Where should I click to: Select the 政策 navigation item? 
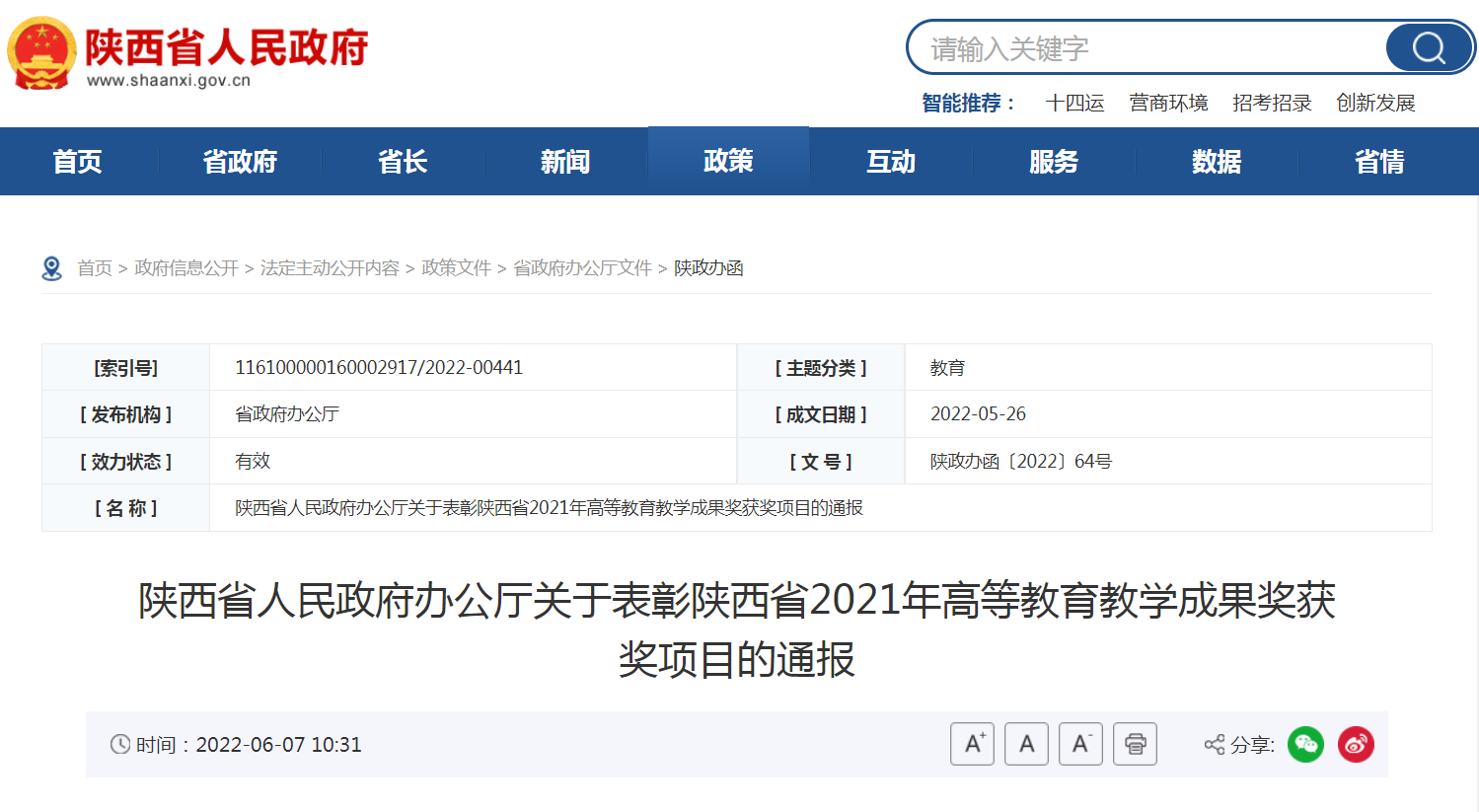728,161
